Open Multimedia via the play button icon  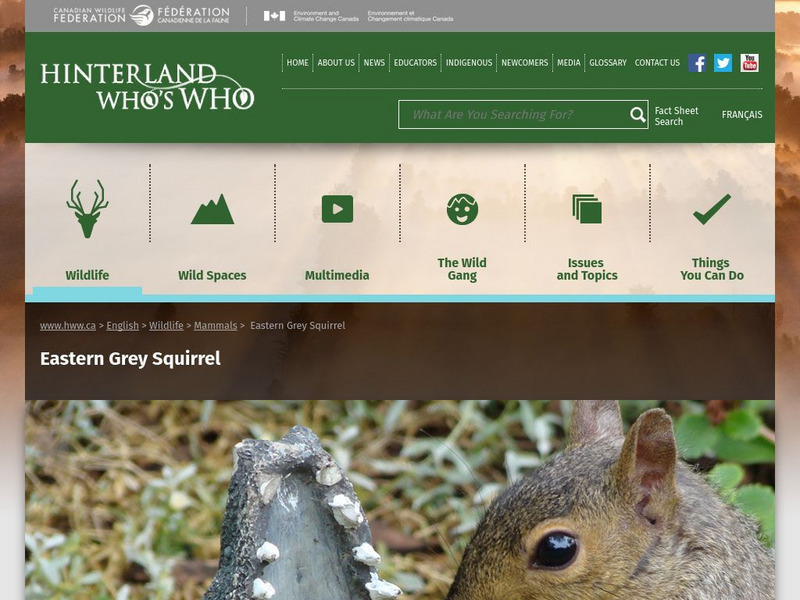click(x=338, y=210)
